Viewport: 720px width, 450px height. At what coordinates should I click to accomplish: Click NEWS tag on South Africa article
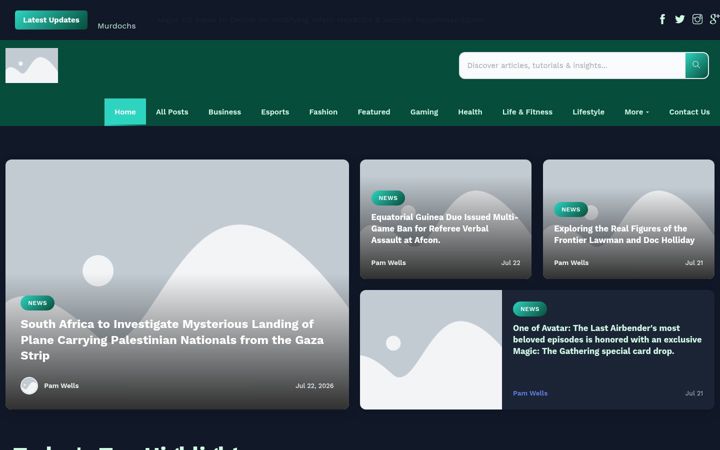pyautogui.click(x=37, y=303)
